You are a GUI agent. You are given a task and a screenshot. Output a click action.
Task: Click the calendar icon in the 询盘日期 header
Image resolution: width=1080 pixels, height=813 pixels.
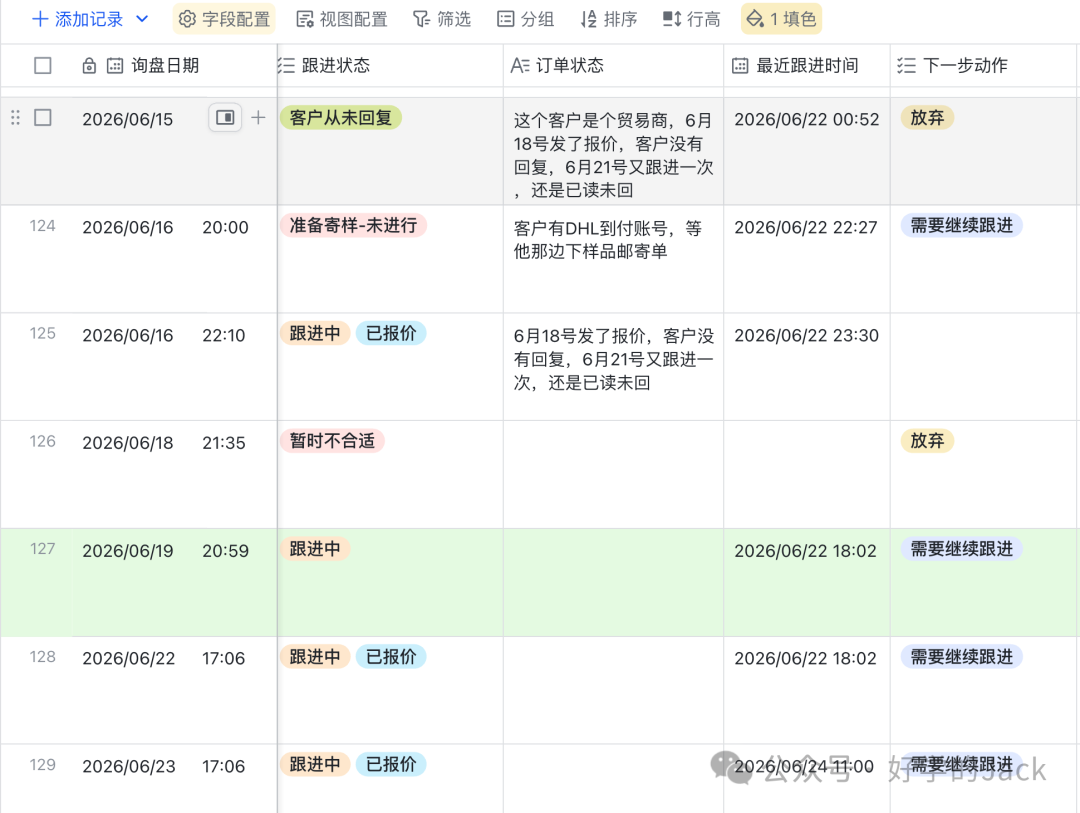pos(115,65)
